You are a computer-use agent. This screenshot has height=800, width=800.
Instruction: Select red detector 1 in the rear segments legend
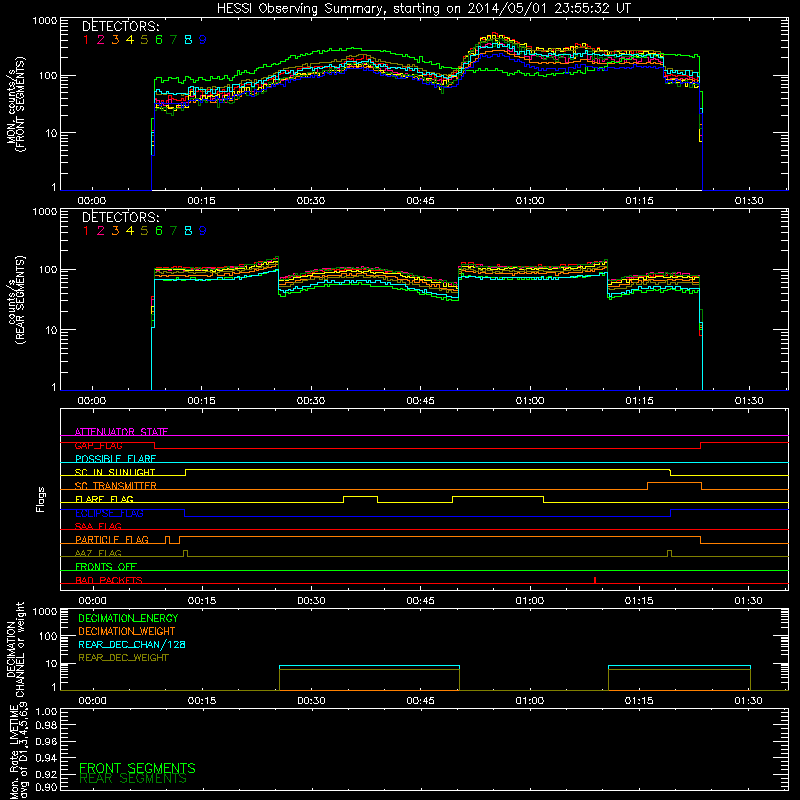(86, 231)
